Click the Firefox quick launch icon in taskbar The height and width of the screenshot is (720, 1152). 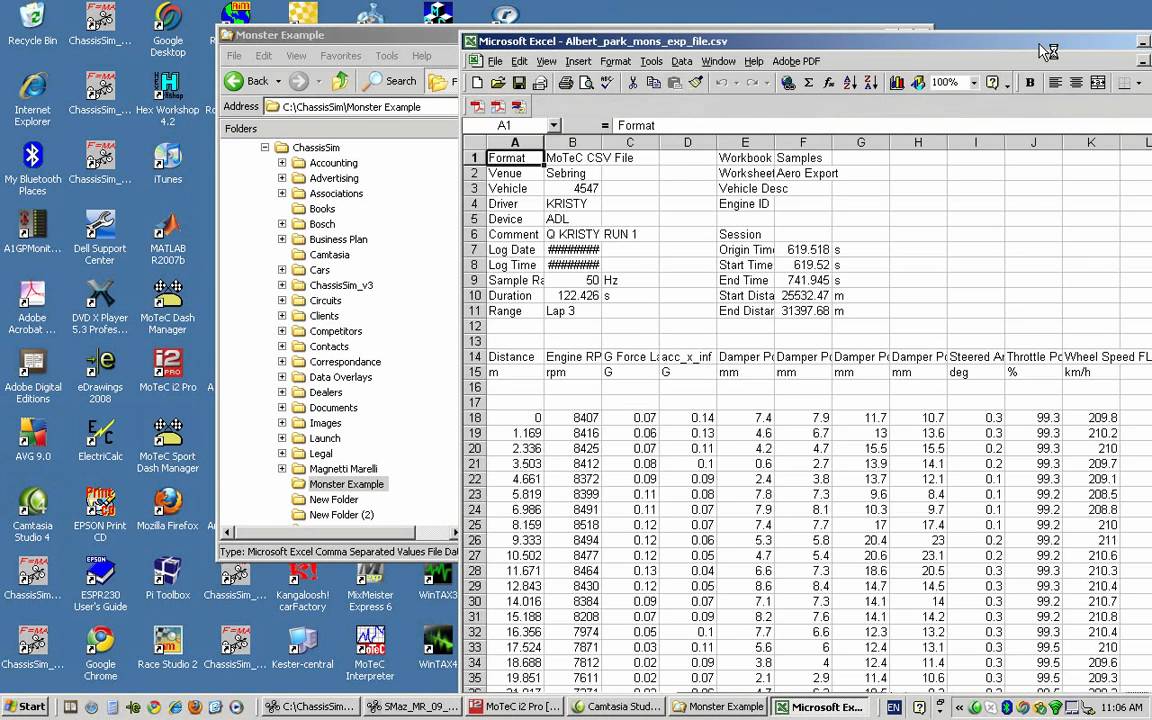click(x=195, y=707)
